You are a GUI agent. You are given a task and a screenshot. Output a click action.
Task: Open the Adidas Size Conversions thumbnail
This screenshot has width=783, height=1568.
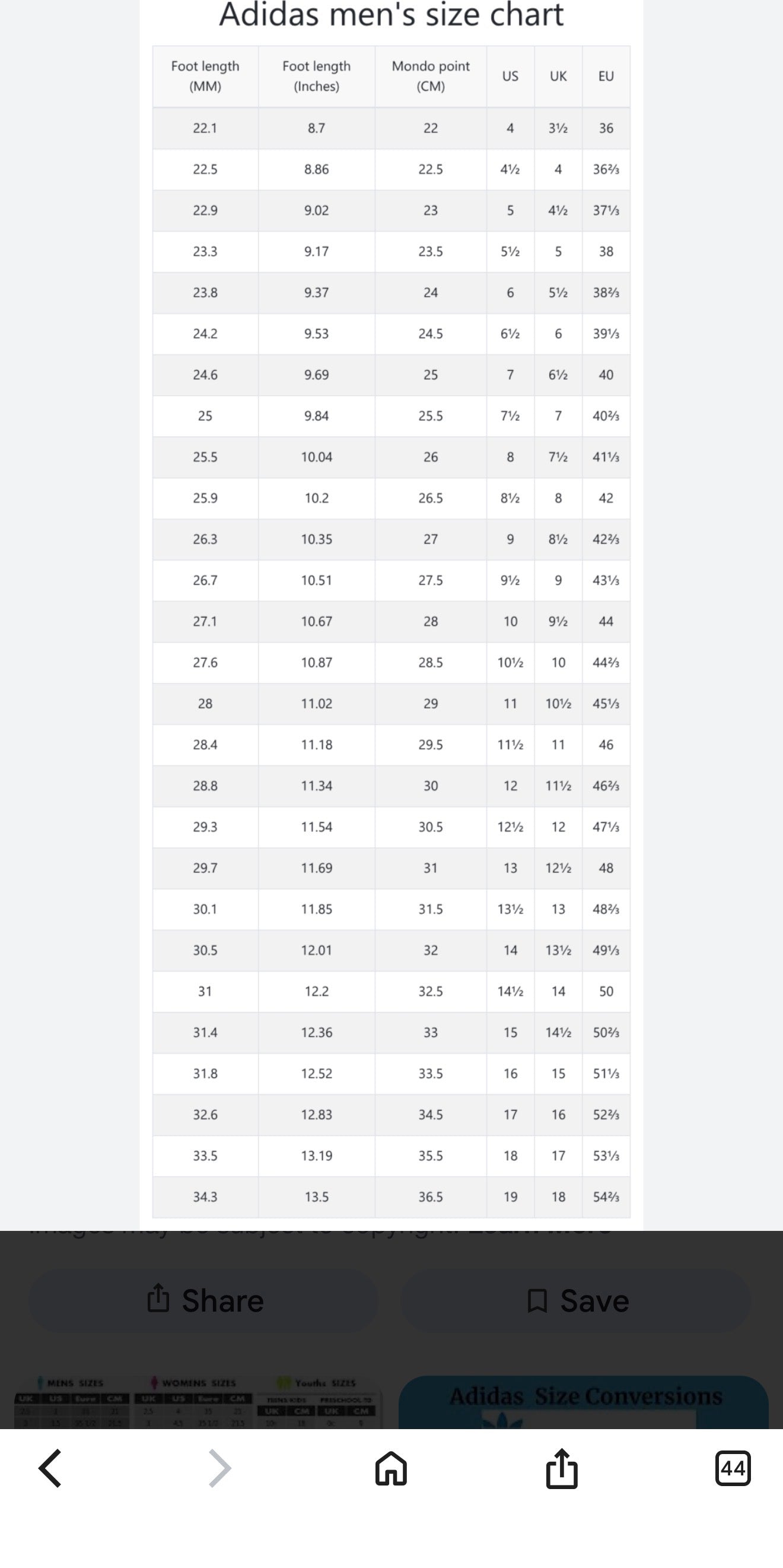pyautogui.click(x=584, y=1401)
